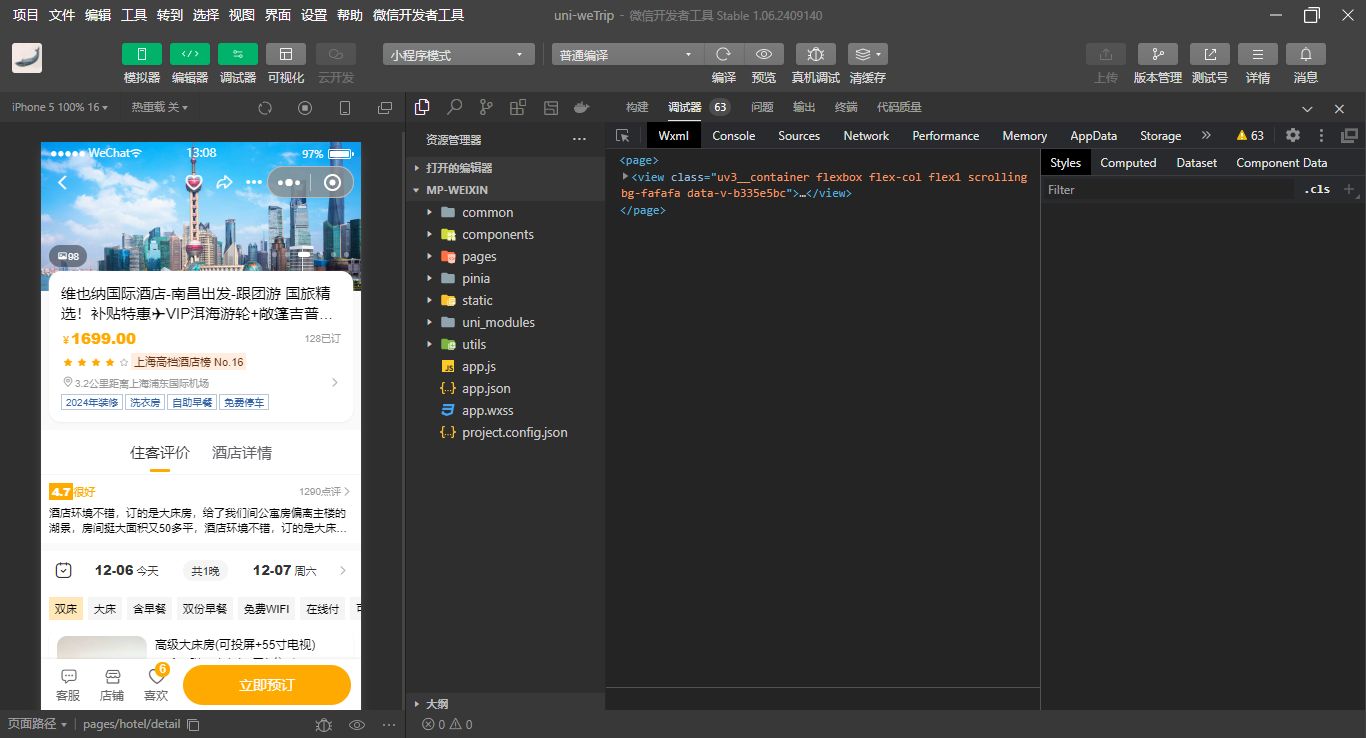Open the 项目 menu

[x=26, y=15]
